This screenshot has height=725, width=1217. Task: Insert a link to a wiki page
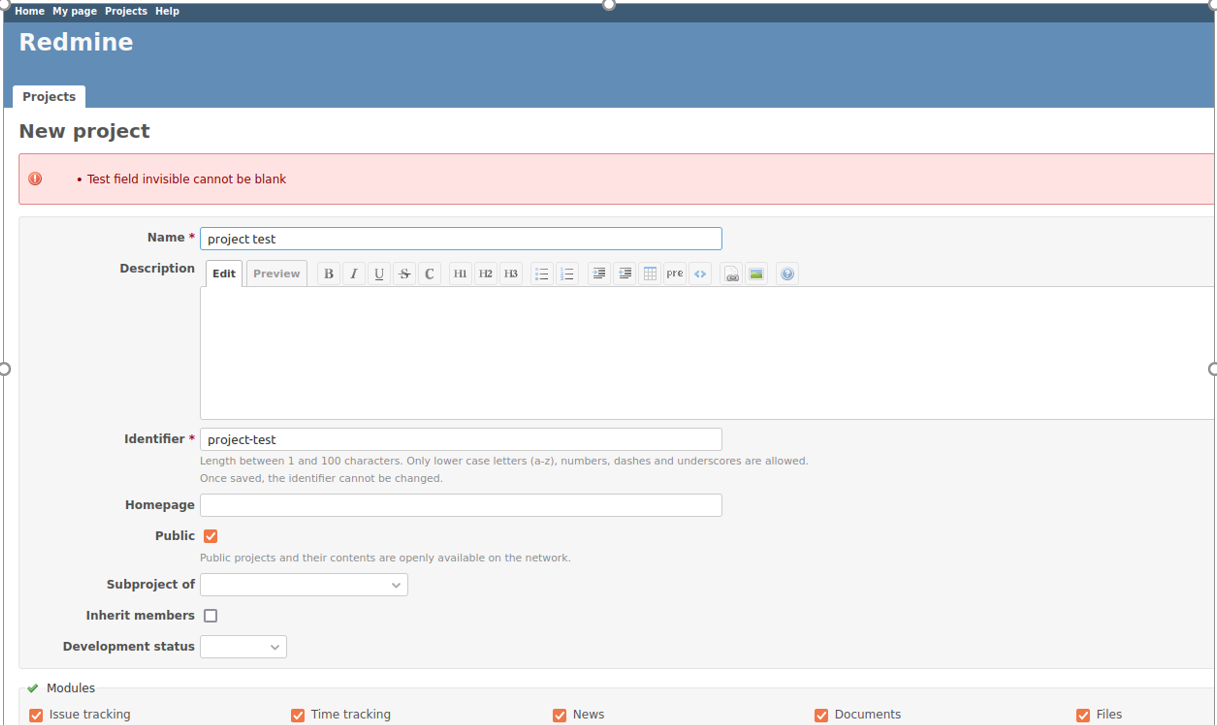(732, 274)
